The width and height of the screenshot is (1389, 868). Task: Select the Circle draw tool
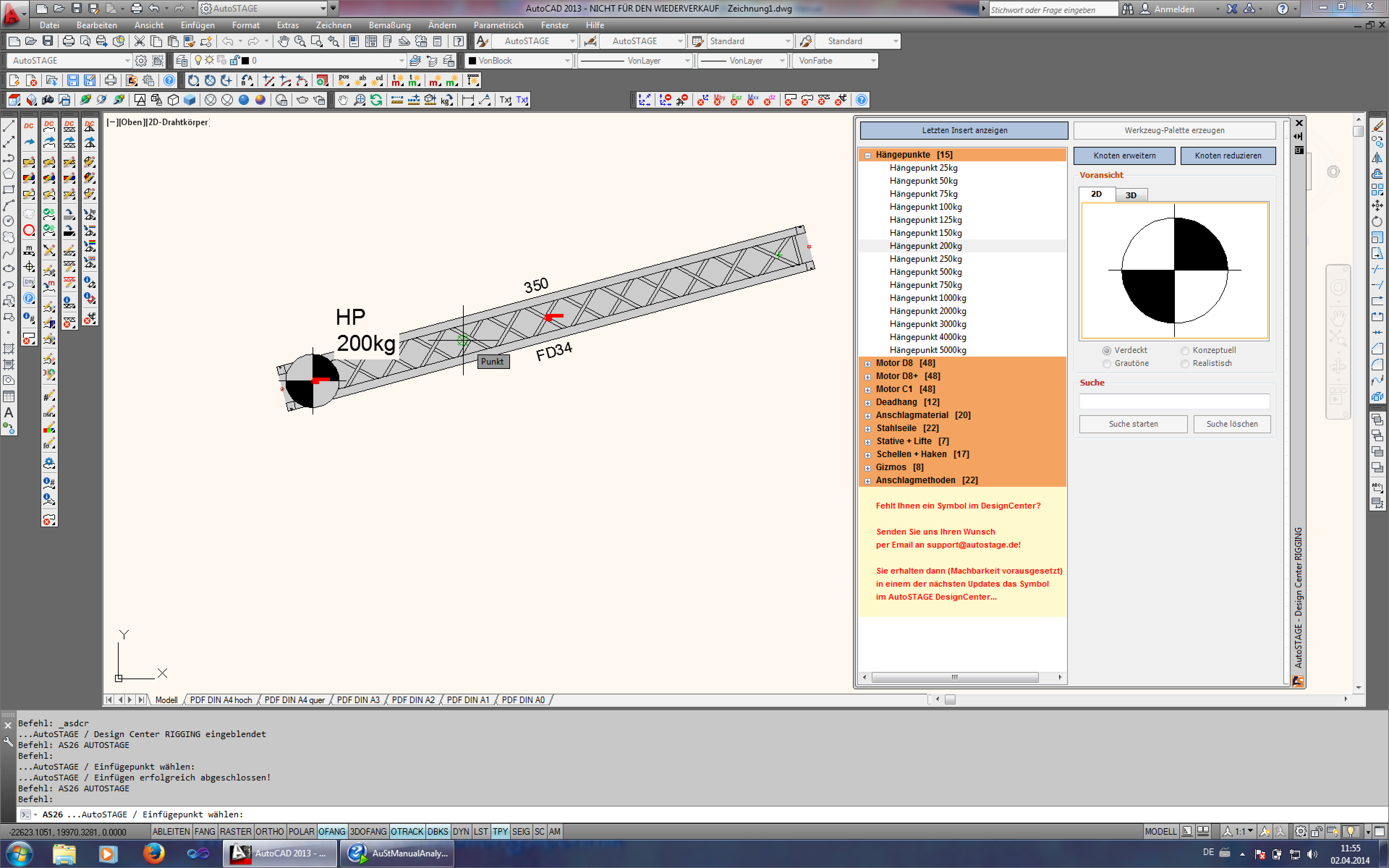9,221
